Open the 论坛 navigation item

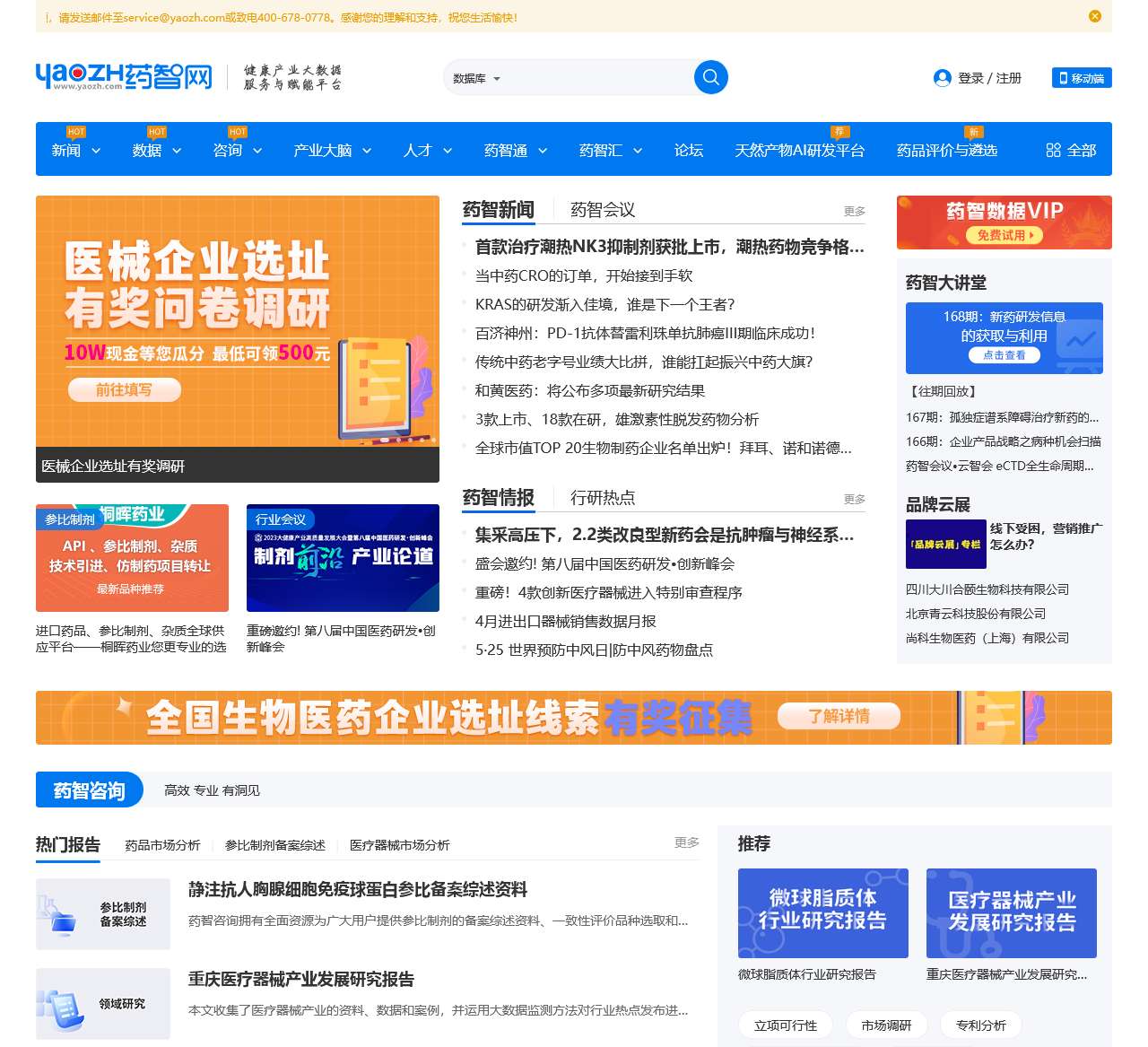pyautogui.click(x=689, y=150)
